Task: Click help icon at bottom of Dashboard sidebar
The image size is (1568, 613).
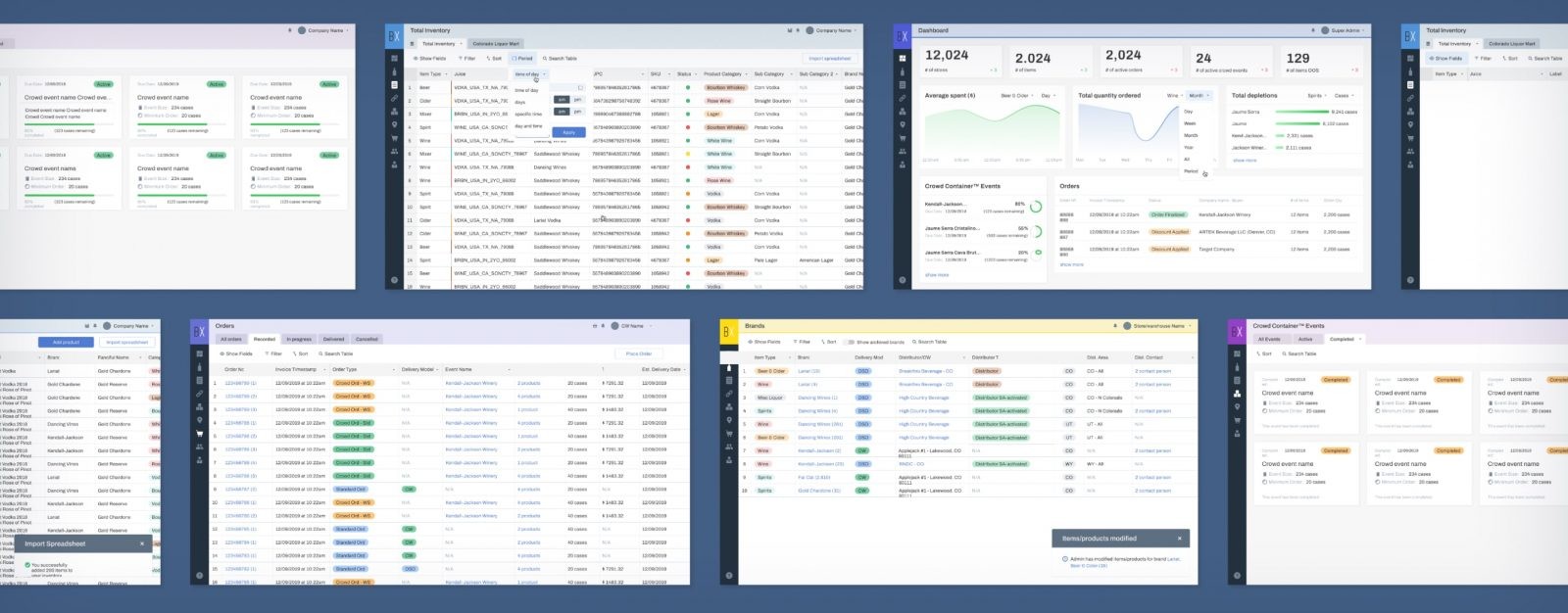Action: point(903,280)
